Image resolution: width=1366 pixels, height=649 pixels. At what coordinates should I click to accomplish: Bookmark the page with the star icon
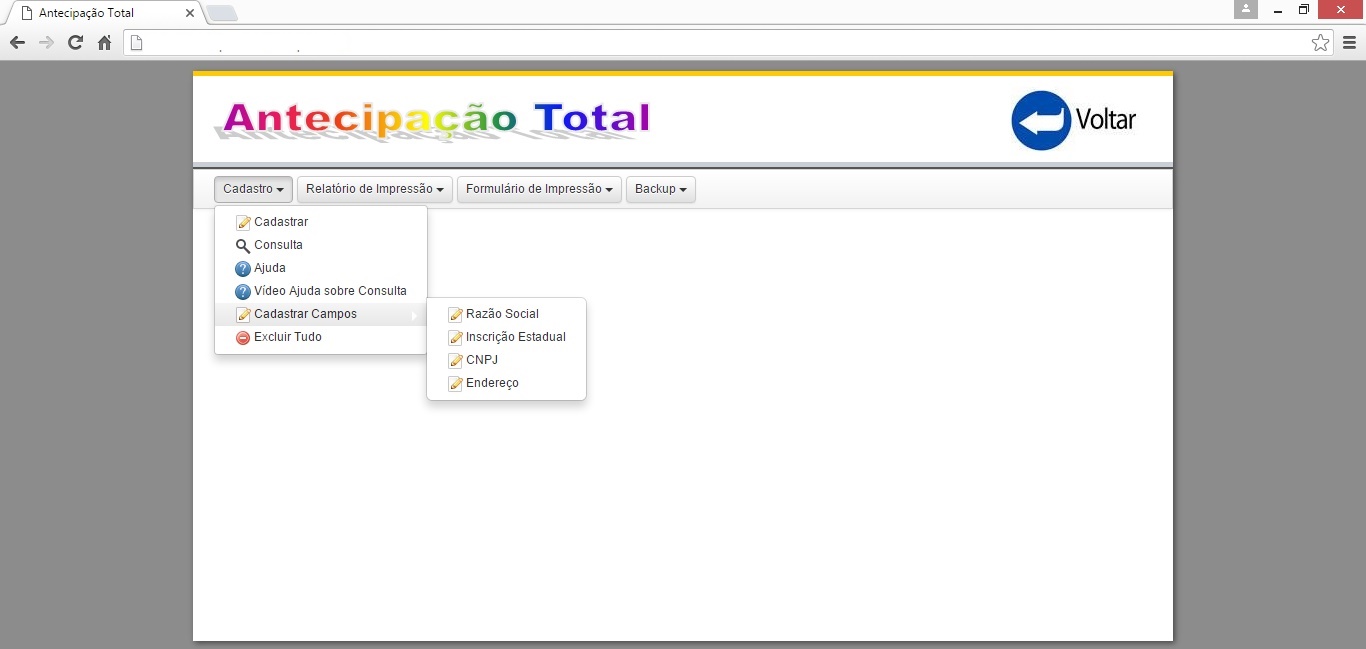(1320, 43)
